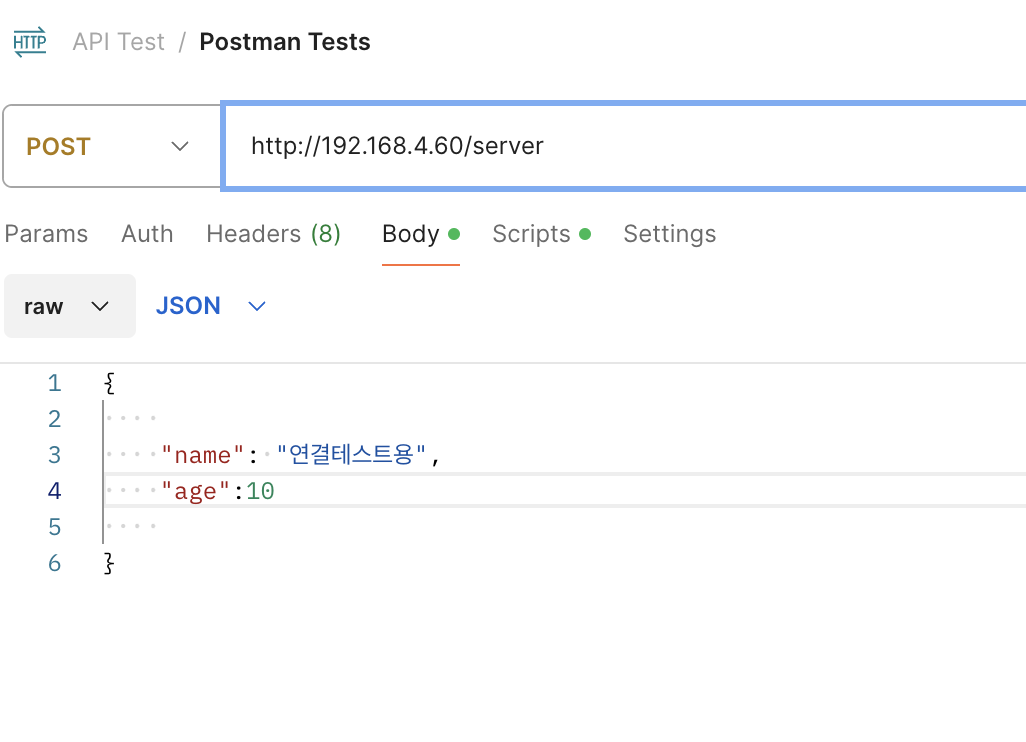Image resolution: width=1026 pixels, height=742 pixels.
Task: Click the closing brace on line 6
Action: (109, 563)
